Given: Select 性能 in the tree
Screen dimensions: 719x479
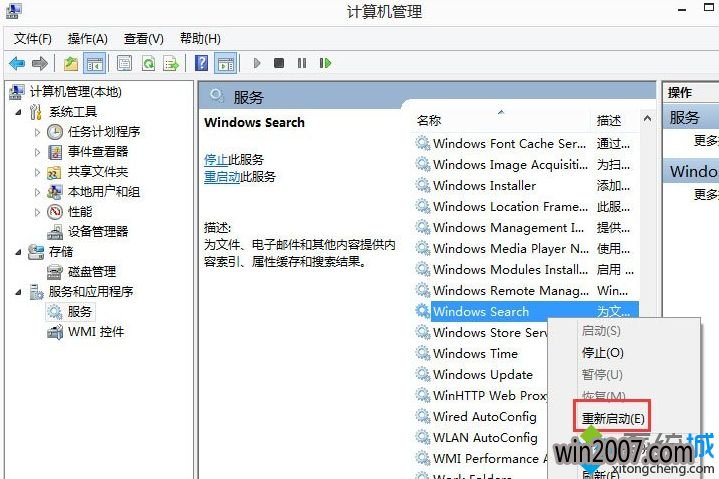Looking at the screenshot, I should click(x=80, y=212).
